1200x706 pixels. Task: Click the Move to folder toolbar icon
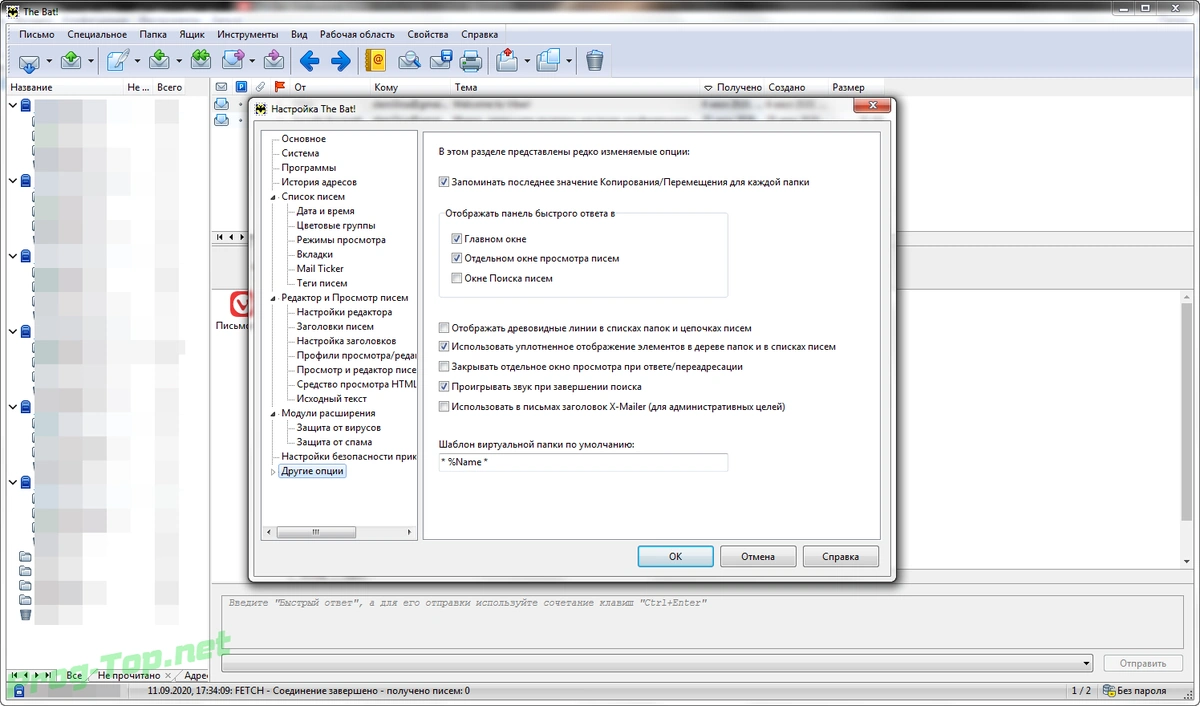pos(507,62)
